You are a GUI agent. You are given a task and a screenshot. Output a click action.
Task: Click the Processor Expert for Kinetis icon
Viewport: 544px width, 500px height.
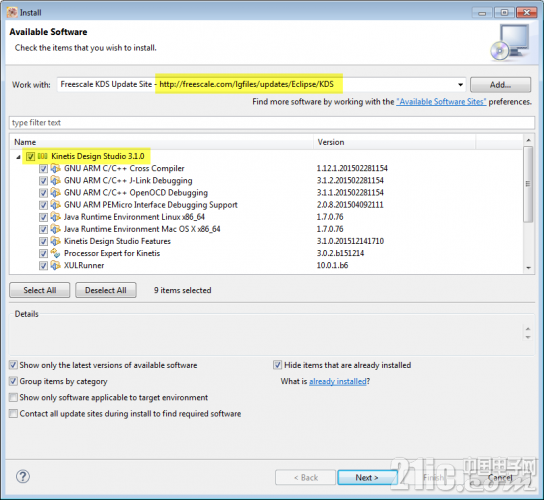click(x=56, y=253)
